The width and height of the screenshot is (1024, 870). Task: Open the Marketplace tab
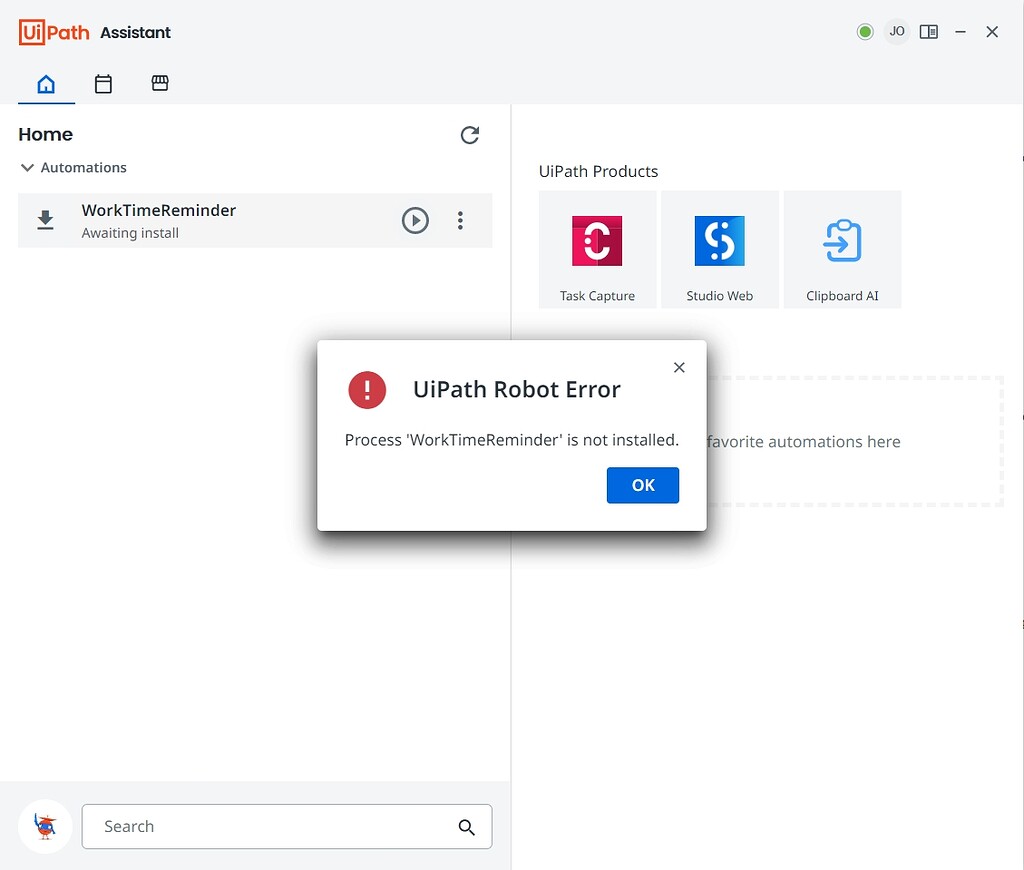[x=160, y=84]
